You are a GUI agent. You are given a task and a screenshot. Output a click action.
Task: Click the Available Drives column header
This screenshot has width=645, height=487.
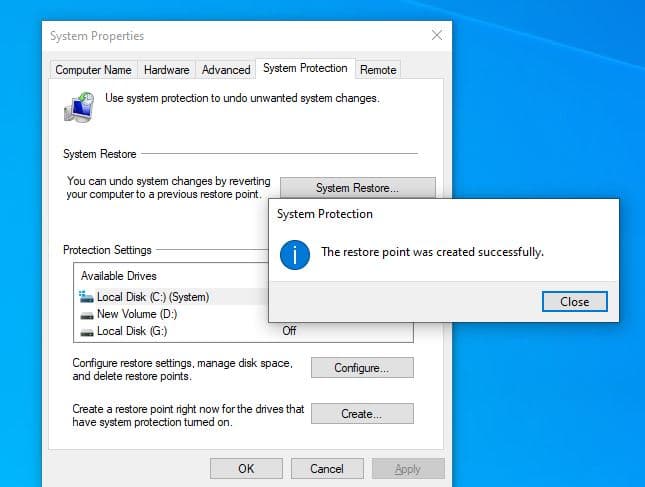[120, 276]
